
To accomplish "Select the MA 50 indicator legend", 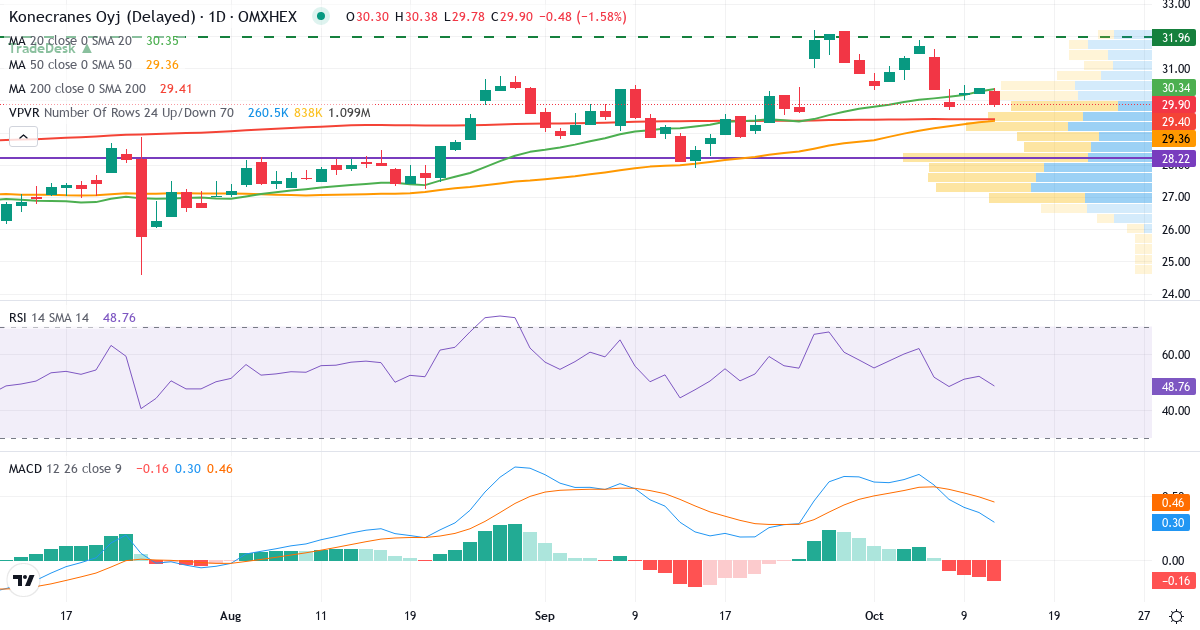I will click(x=70, y=65).
